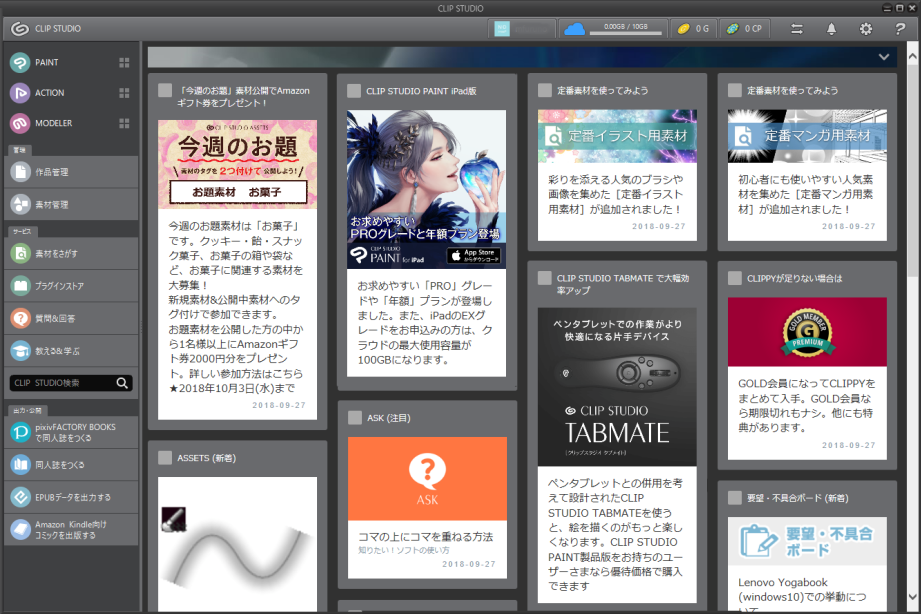This screenshot has width=921, height=614.
Task: Toggle the ASSETS (新着) card checkbox
Action: [165, 458]
